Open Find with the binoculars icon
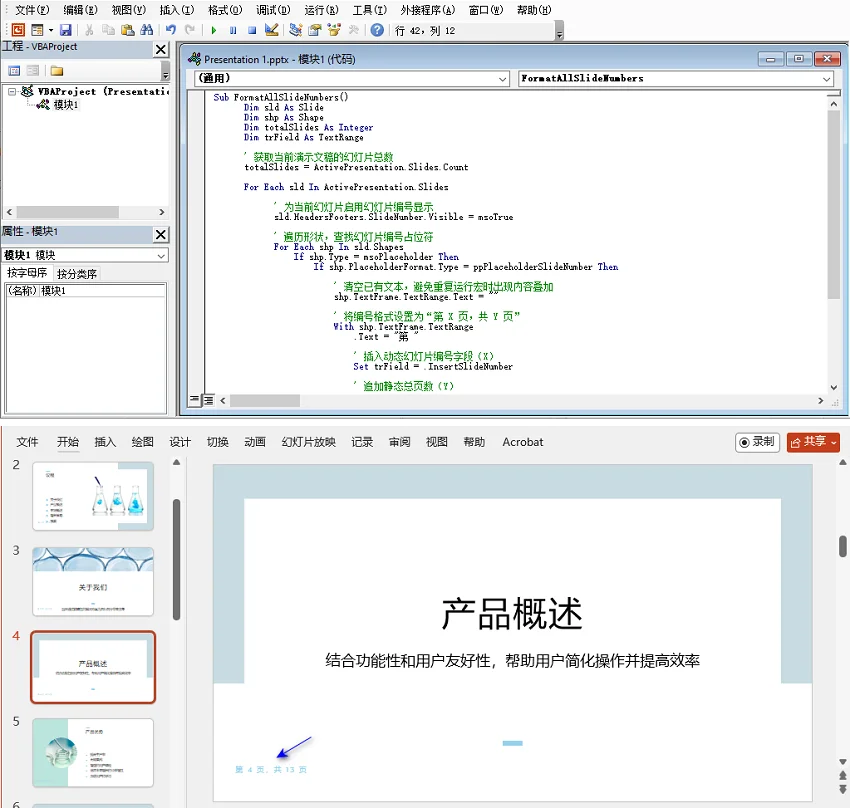Viewport: 850px width, 808px height. click(x=146, y=30)
